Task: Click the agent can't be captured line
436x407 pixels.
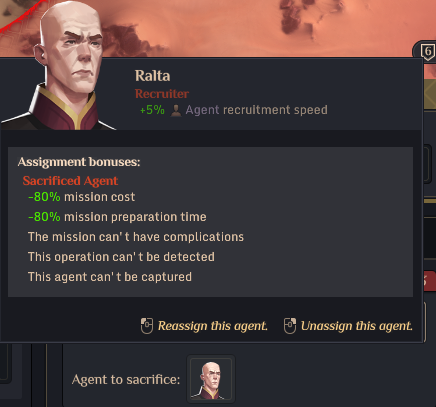Action: click(110, 277)
